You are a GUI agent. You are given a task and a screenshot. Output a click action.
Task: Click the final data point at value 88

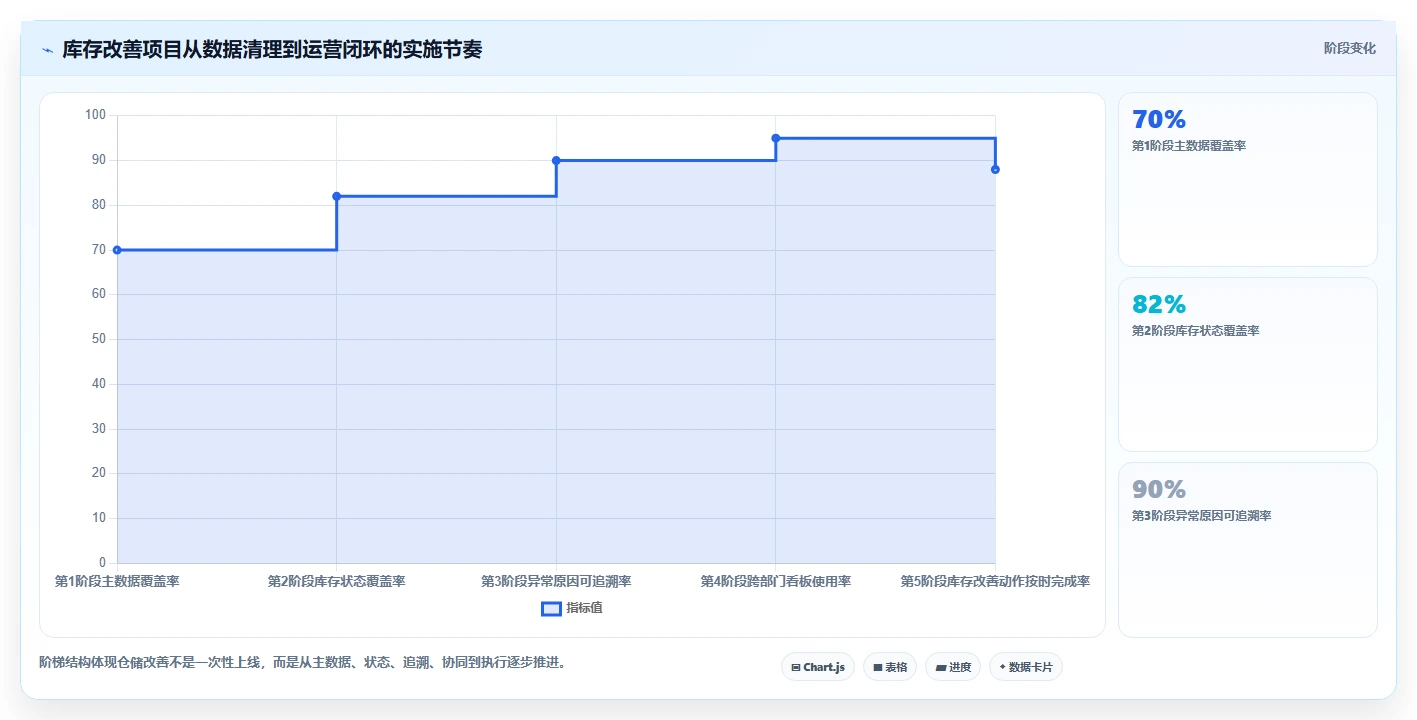(x=995, y=169)
